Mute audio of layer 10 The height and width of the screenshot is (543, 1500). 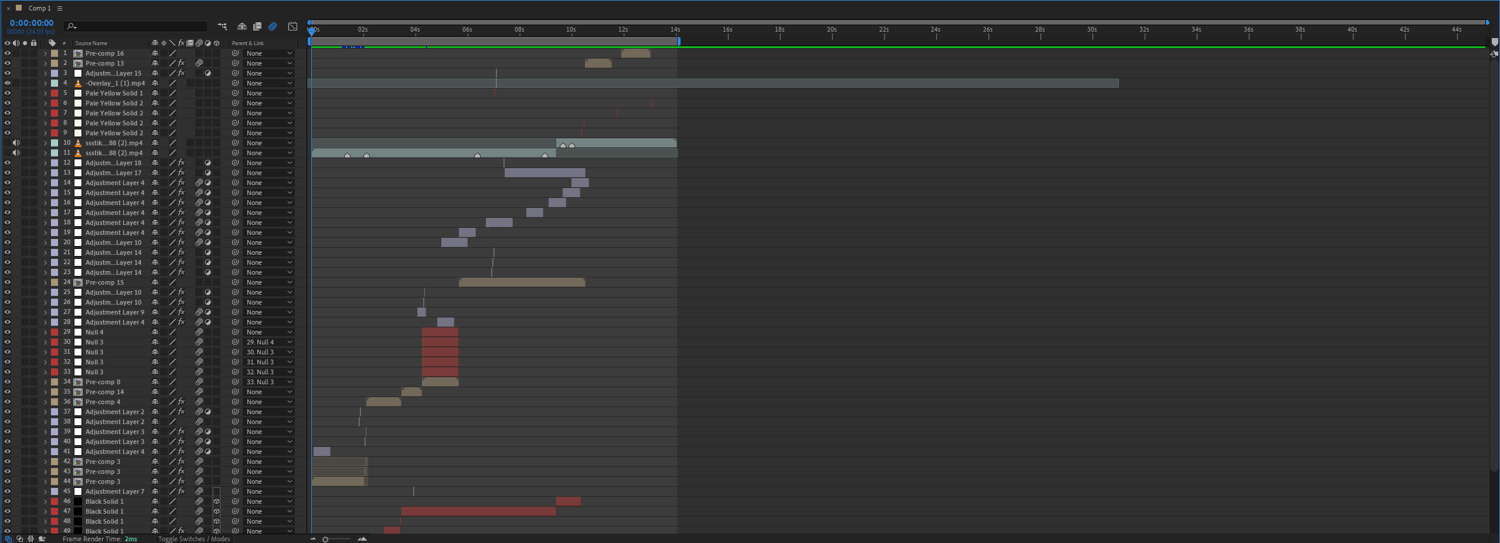16,143
